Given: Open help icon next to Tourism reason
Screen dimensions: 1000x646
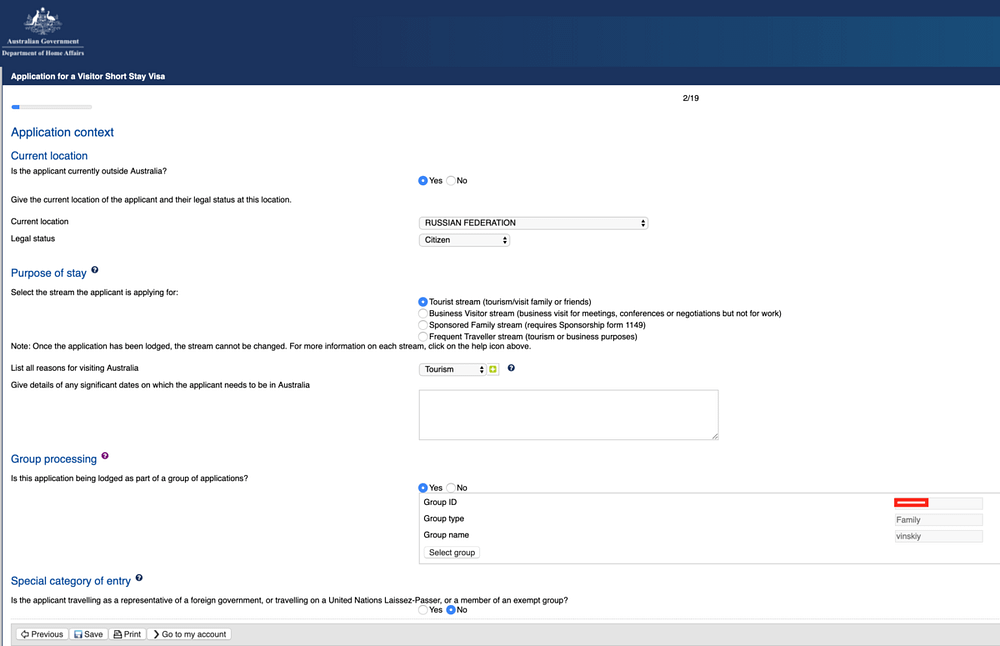Looking at the screenshot, I should (x=511, y=368).
